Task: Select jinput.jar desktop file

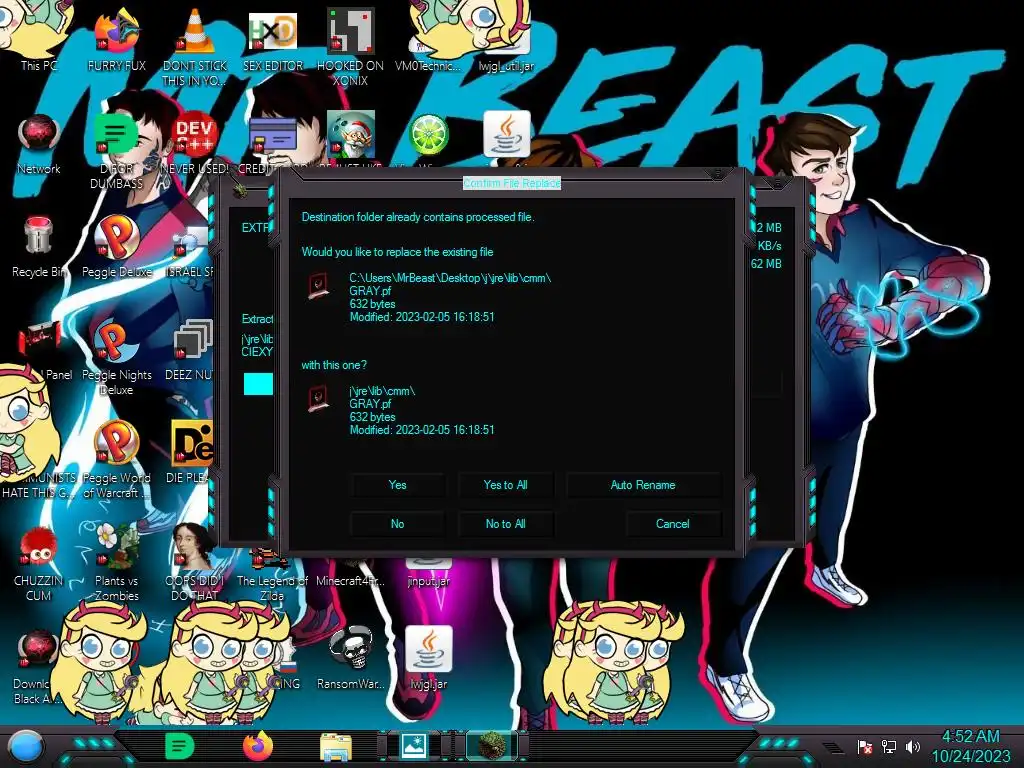Action: pos(428,573)
